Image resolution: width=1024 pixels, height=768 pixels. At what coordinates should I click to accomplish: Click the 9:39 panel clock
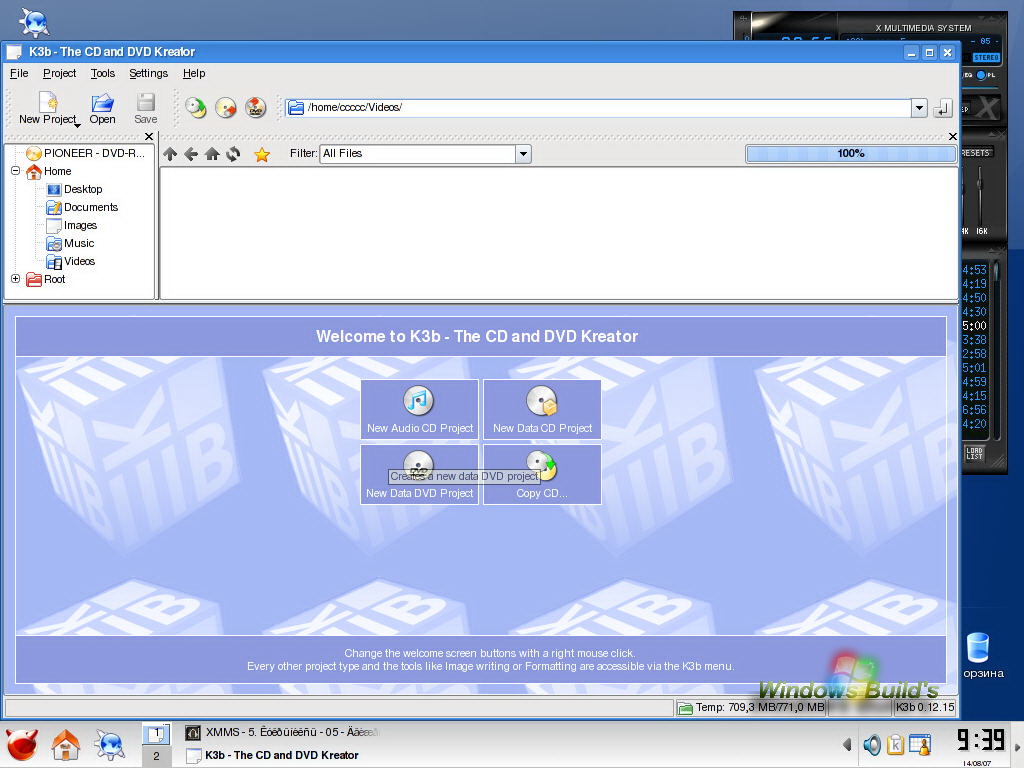pyautogui.click(x=980, y=740)
